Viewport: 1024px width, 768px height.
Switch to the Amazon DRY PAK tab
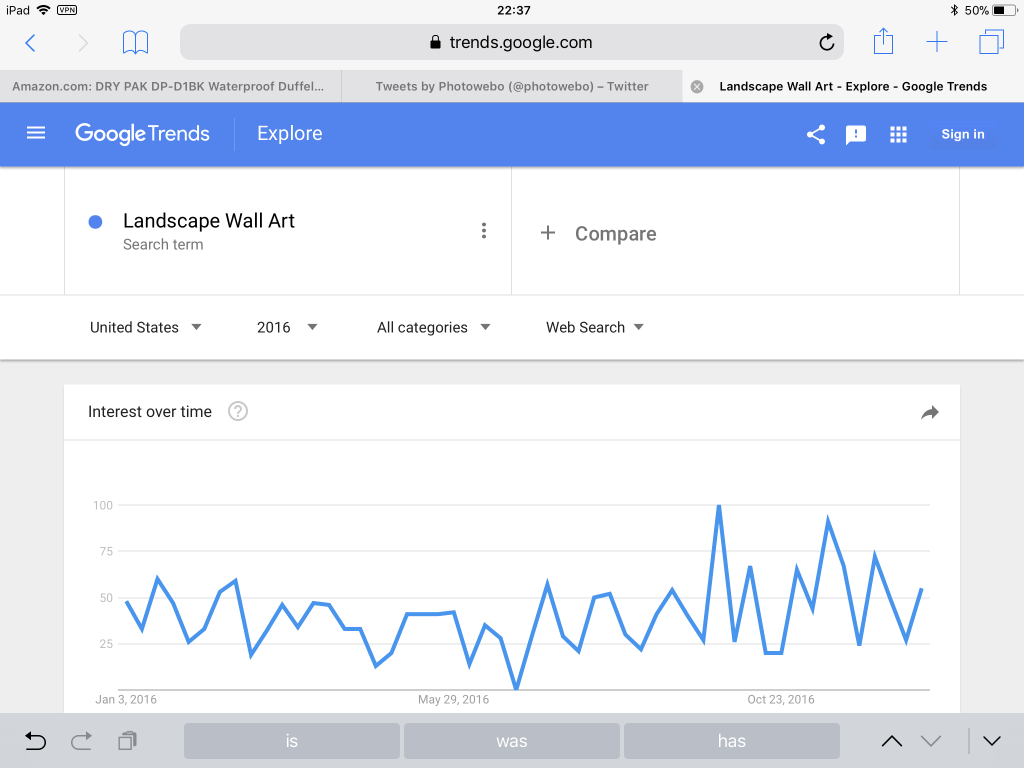tap(169, 86)
